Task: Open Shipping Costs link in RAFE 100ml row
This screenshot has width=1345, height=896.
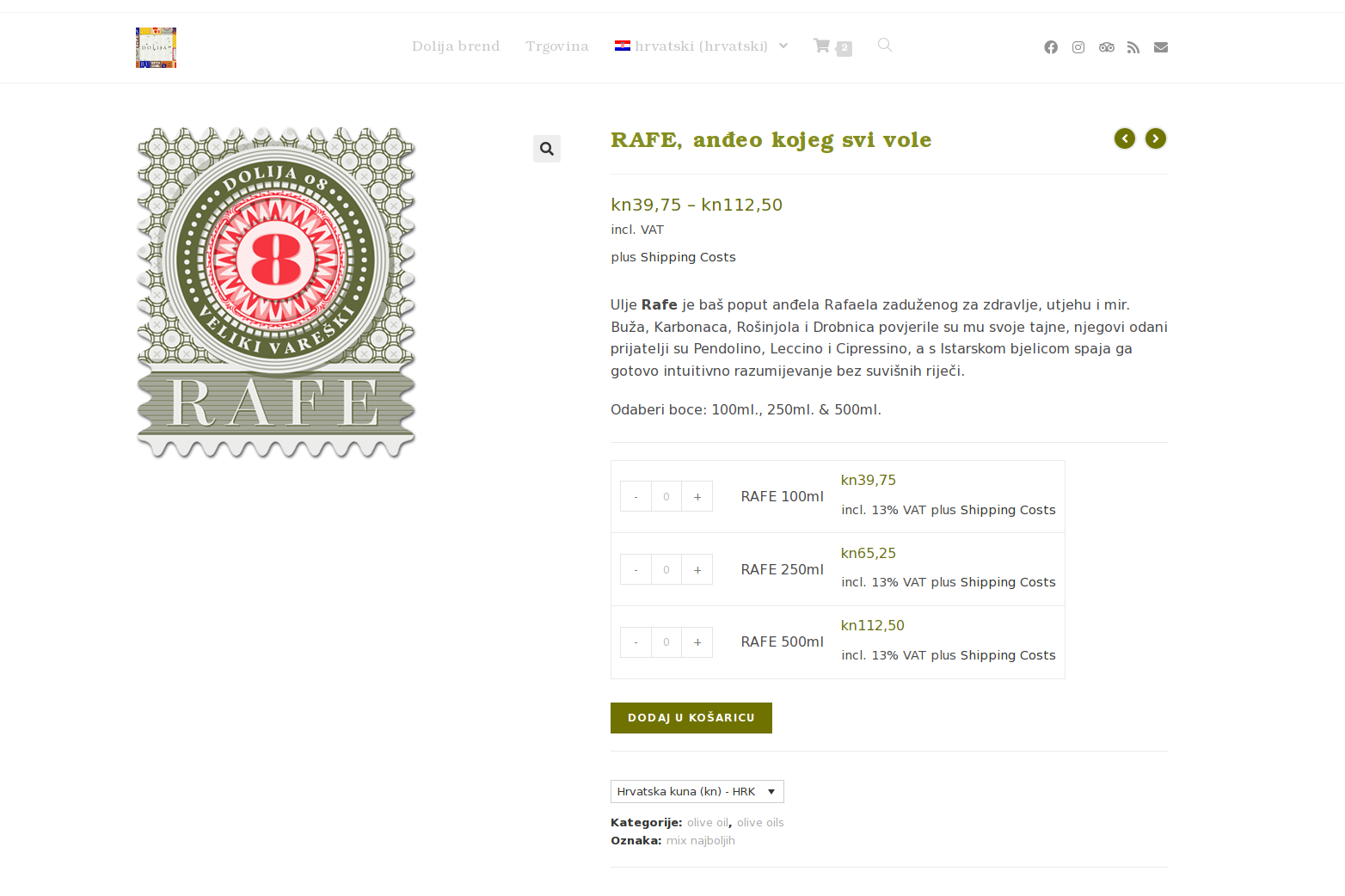Action: coord(1008,510)
